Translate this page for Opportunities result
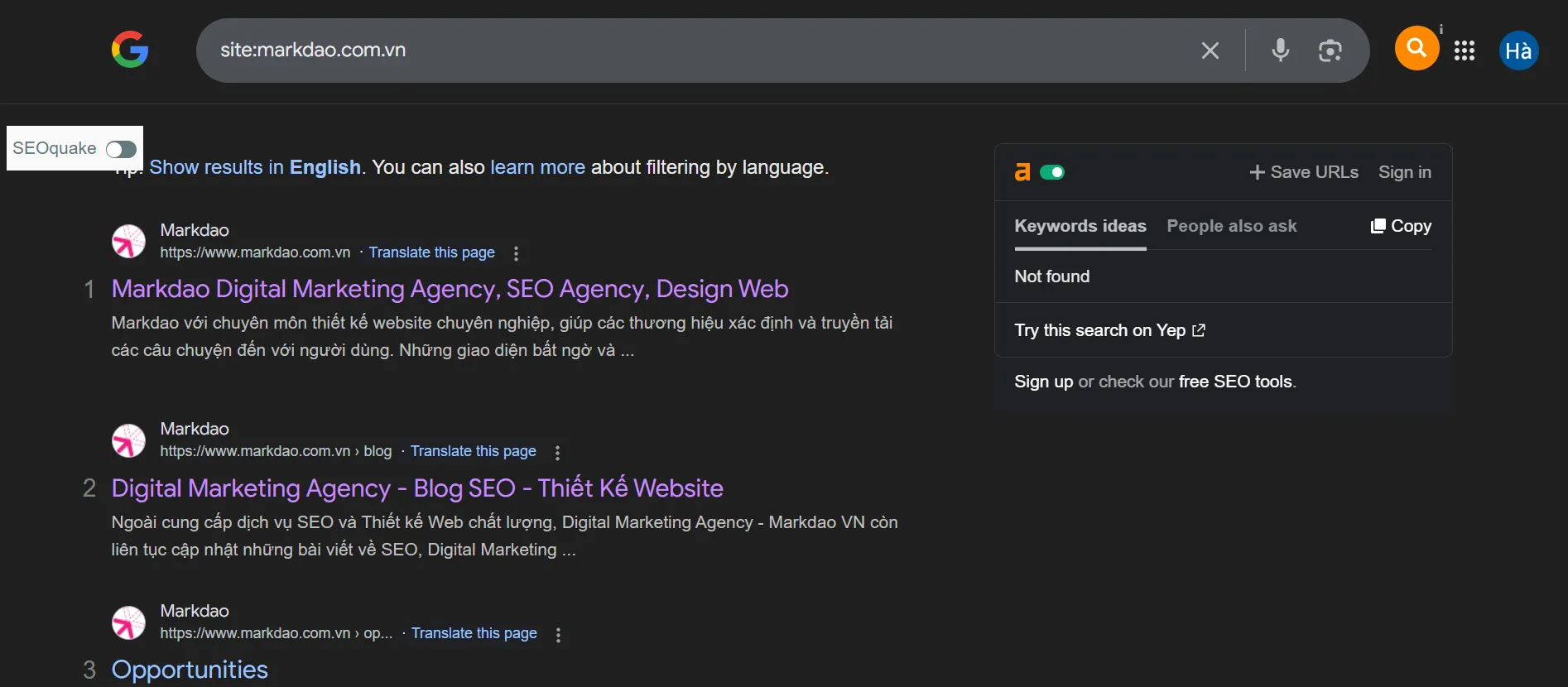 [474, 633]
